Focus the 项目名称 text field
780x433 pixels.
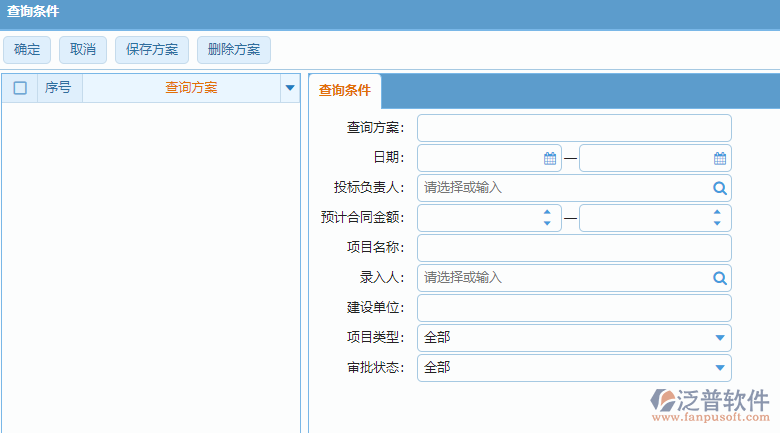[573, 248]
